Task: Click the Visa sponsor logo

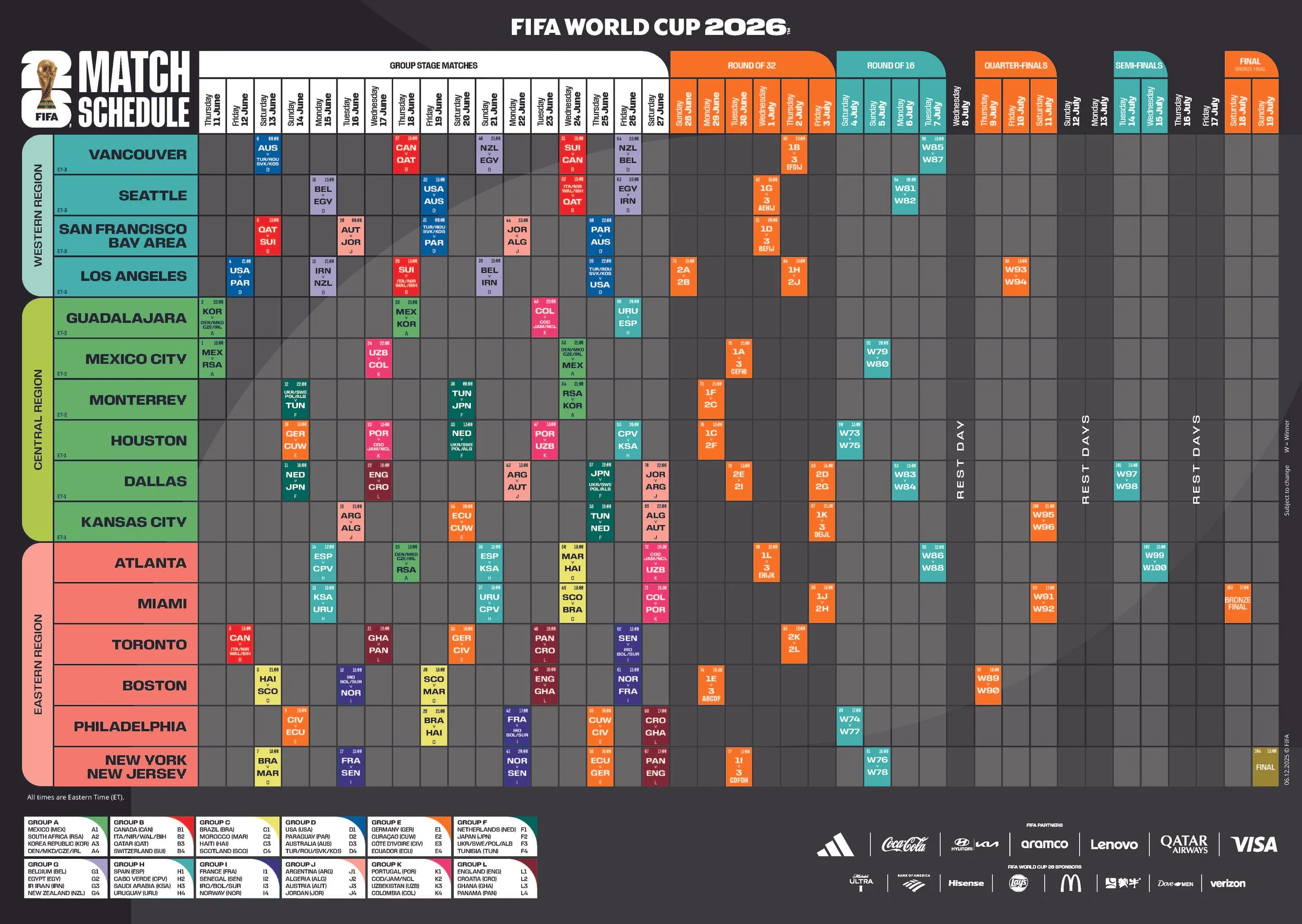Action: pyautogui.click(x=1254, y=844)
